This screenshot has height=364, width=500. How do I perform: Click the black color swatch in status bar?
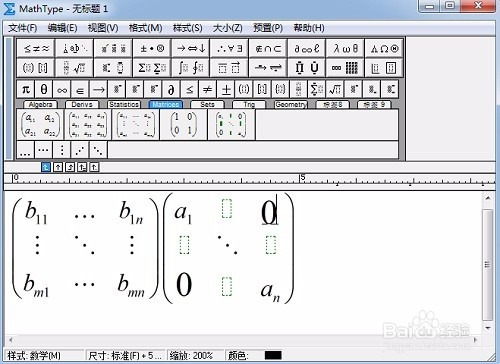tap(273, 355)
